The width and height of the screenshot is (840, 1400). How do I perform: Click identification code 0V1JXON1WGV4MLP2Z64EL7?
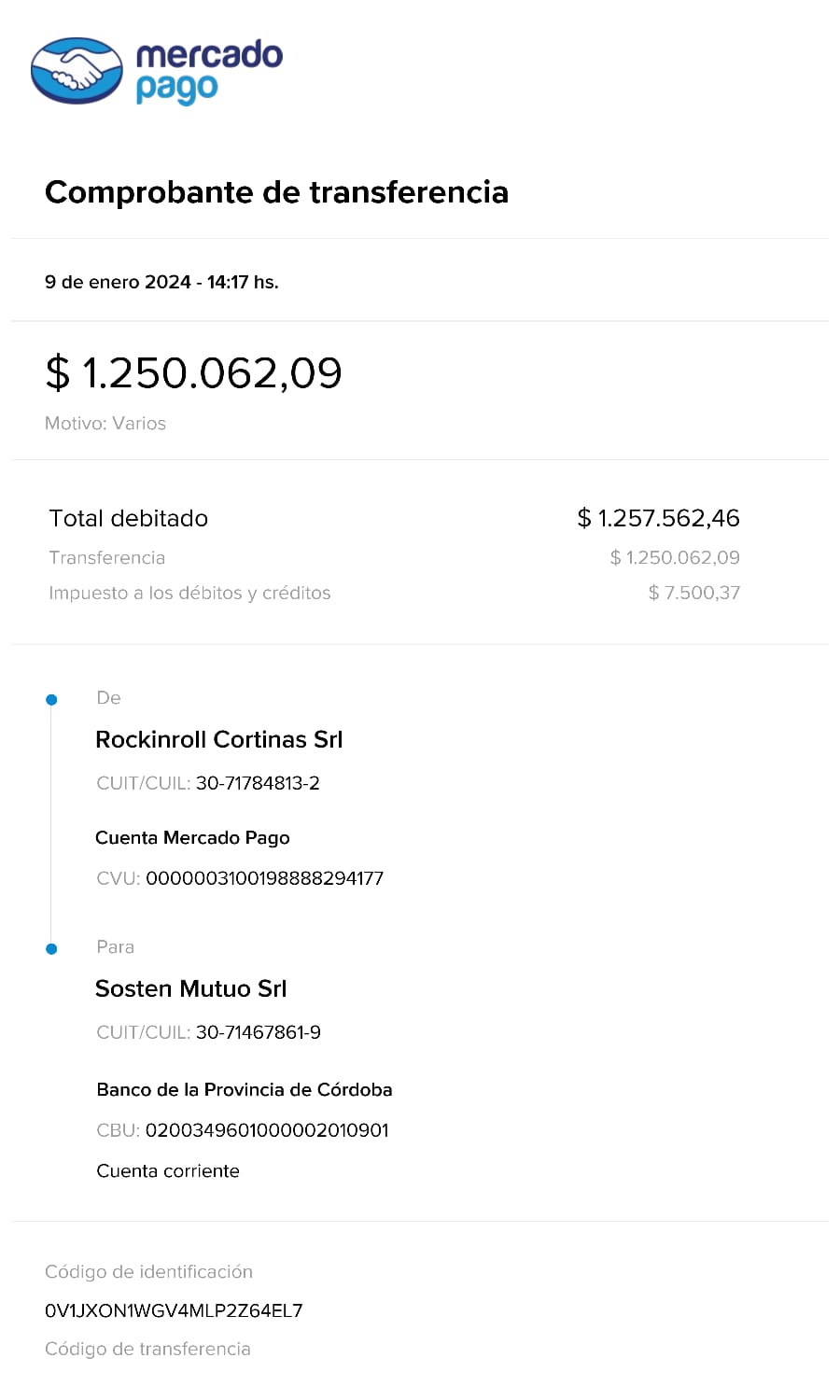174,1311
